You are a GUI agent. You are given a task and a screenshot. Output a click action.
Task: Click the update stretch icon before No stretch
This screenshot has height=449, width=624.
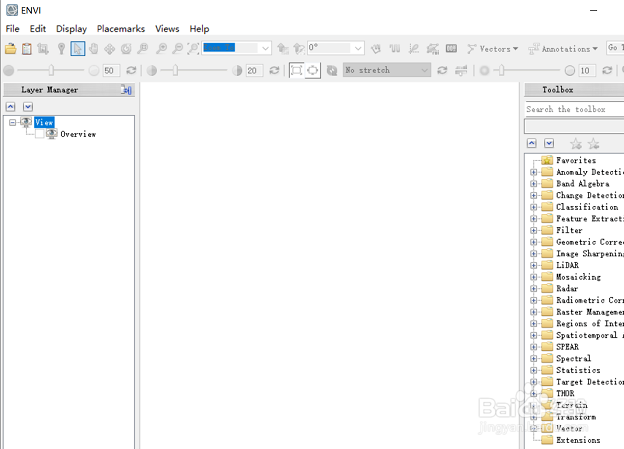click(x=332, y=70)
